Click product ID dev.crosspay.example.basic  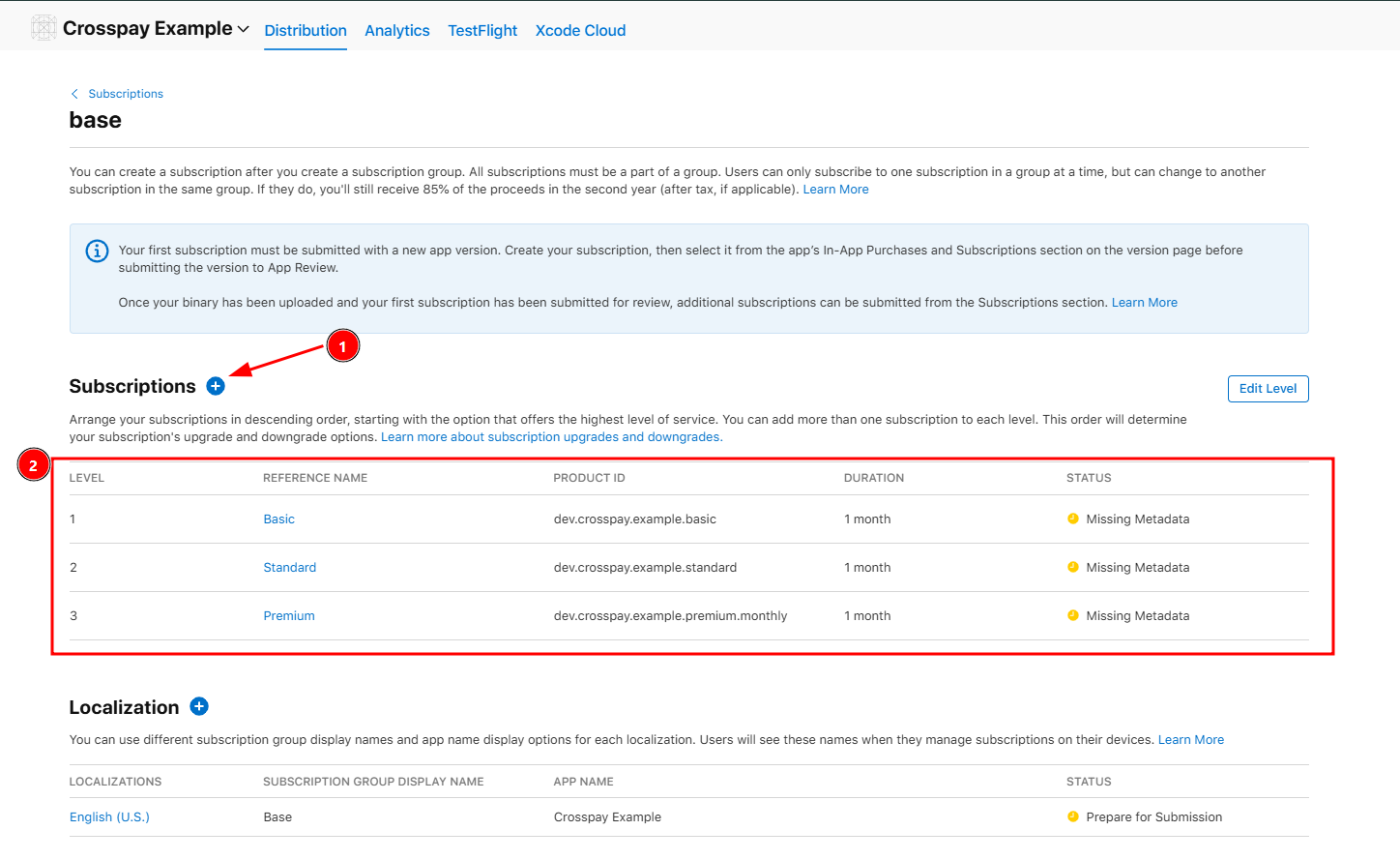[x=635, y=519]
